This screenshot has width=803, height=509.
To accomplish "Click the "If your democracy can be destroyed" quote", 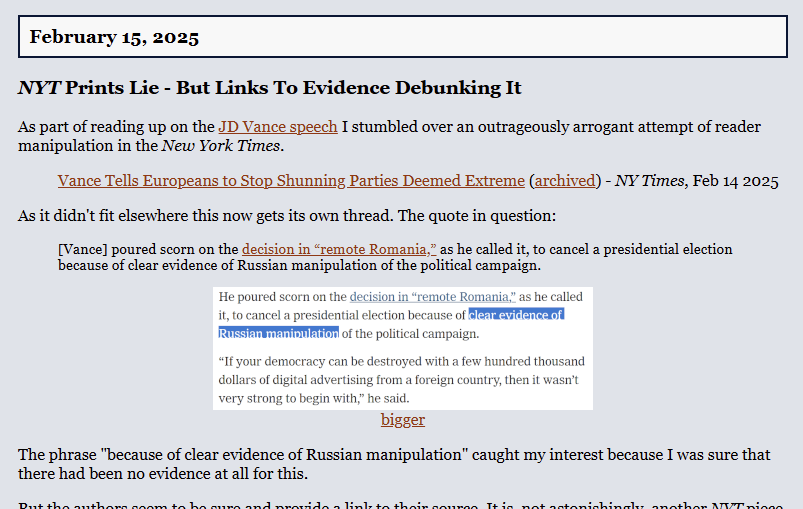I will pyautogui.click(x=402, y=380).
